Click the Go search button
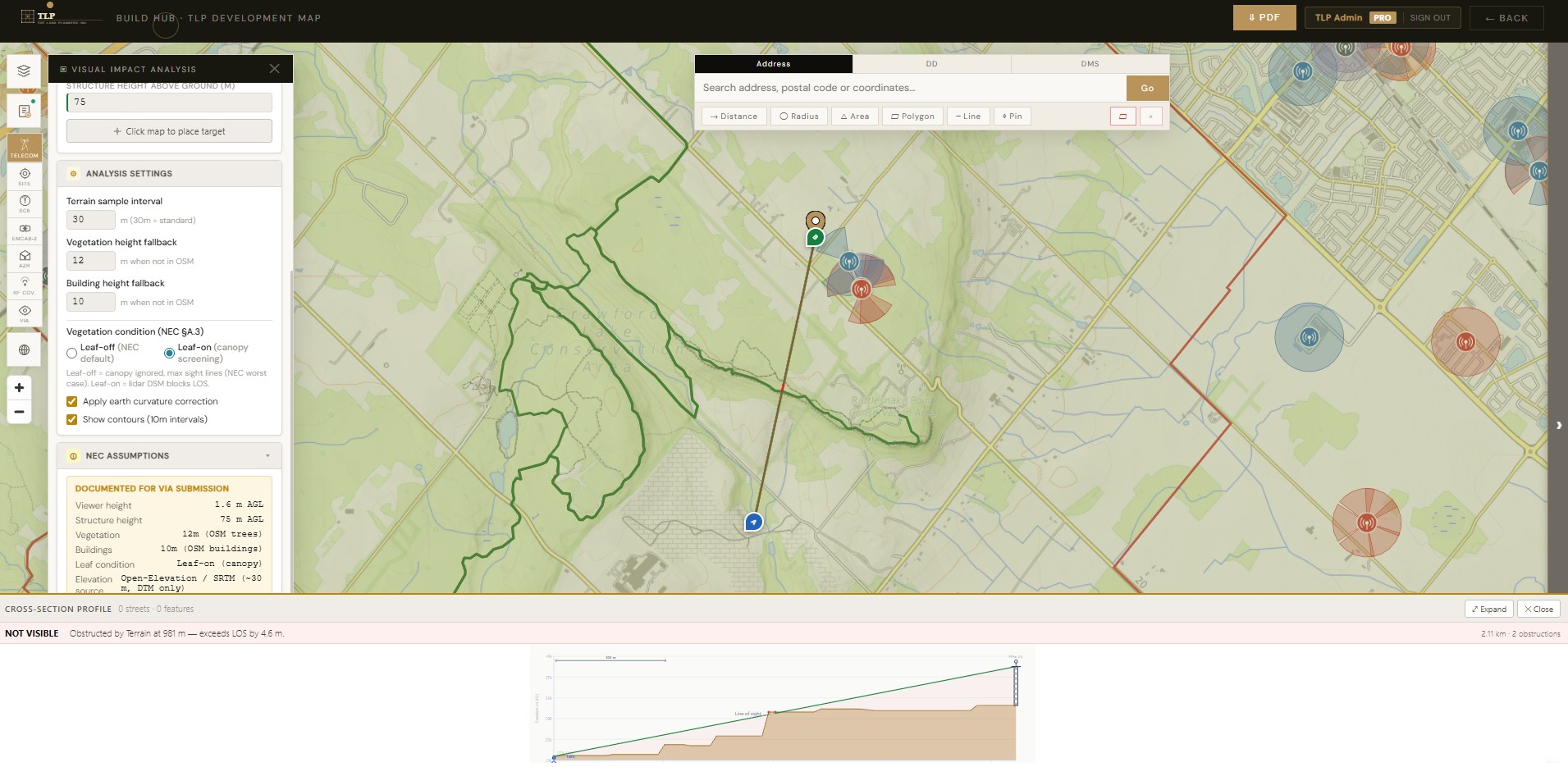 (1147, 89)
